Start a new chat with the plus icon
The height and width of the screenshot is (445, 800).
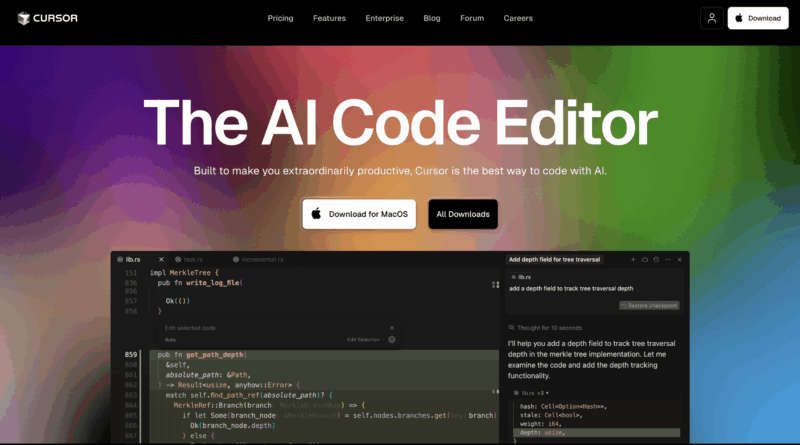click(633, 260)
